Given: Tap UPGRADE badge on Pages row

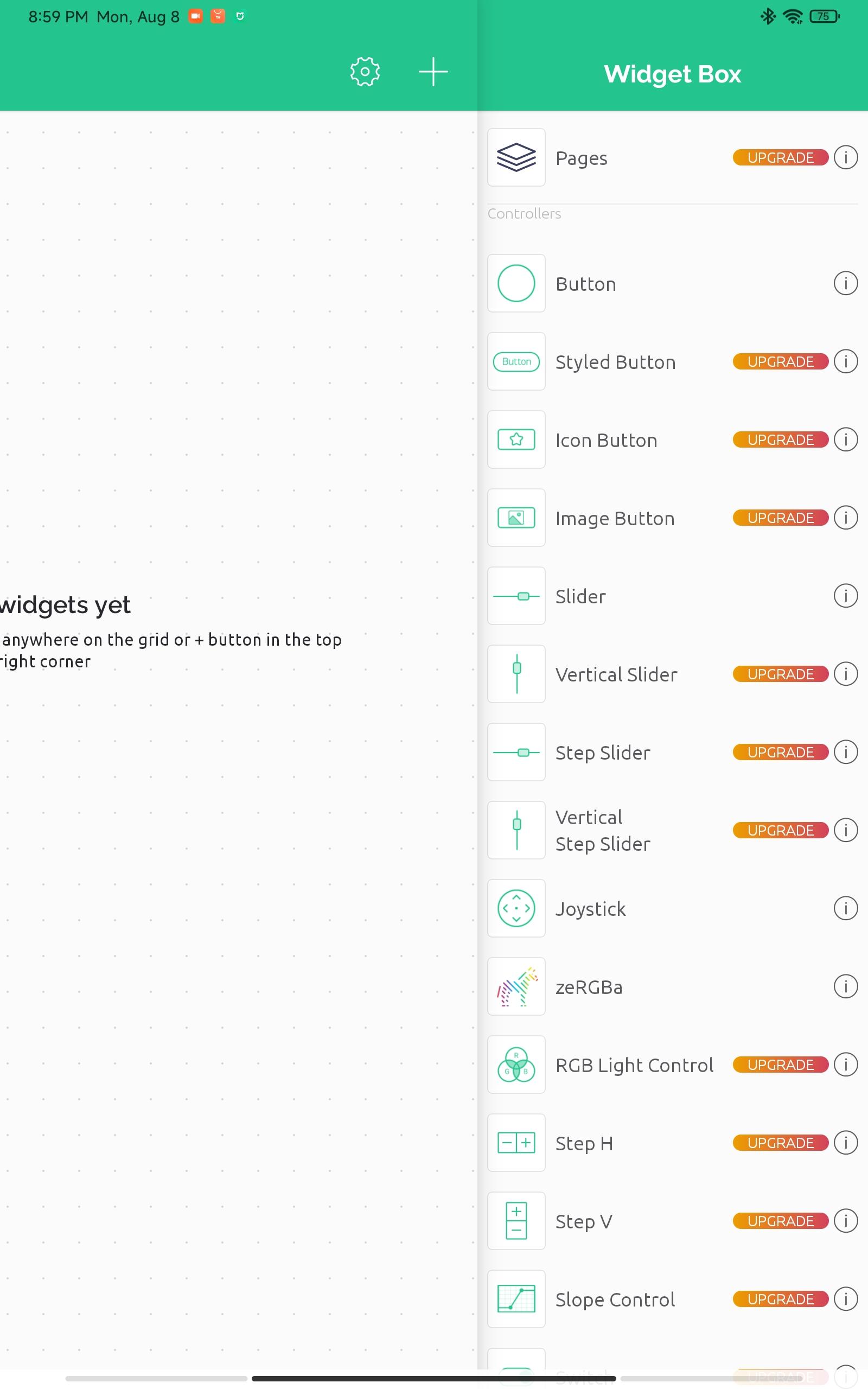Looking at the screenshot, I should tap(780, 157).
